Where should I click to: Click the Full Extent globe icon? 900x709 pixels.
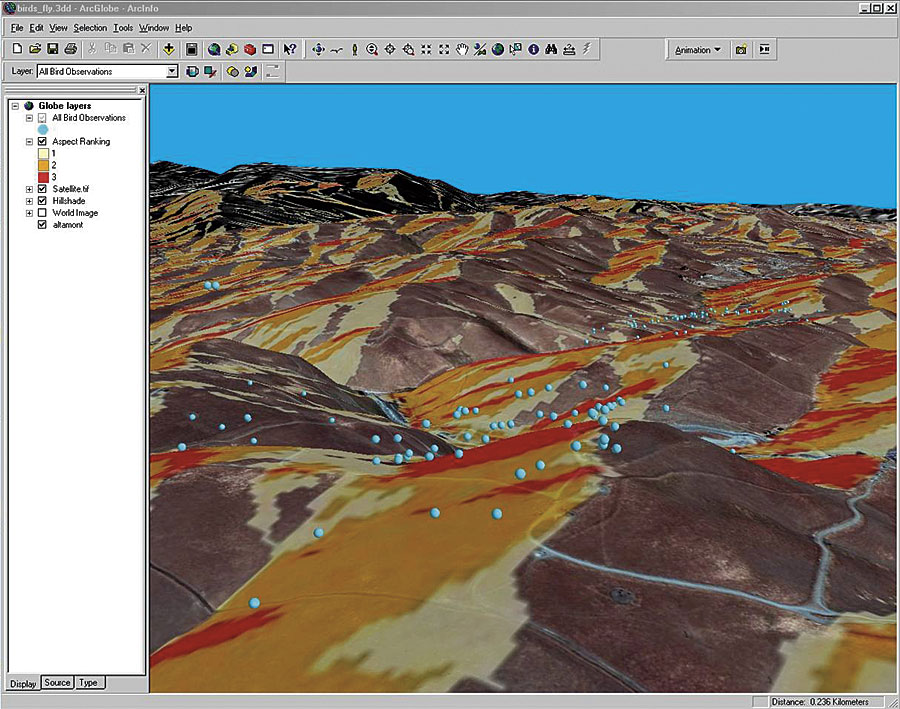tap(498, 48)
